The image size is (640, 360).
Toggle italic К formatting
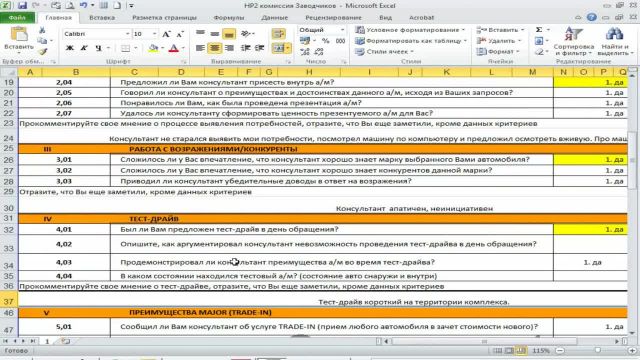point(84,48)
